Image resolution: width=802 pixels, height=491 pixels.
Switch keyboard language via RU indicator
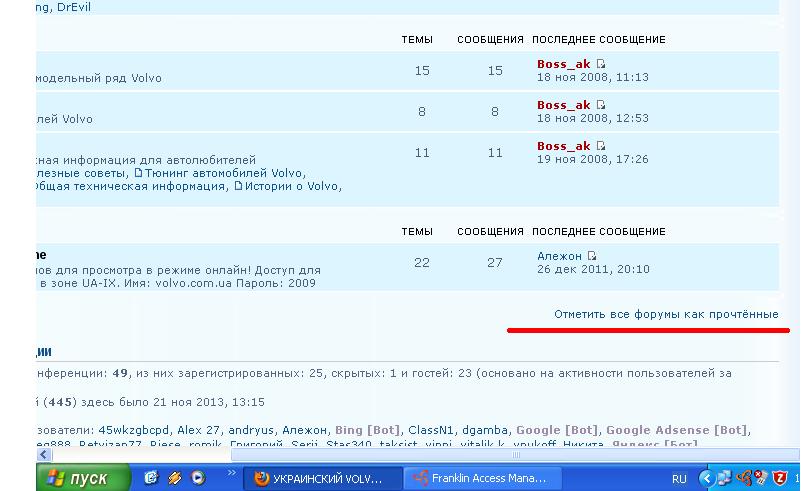tap(680, 478)
